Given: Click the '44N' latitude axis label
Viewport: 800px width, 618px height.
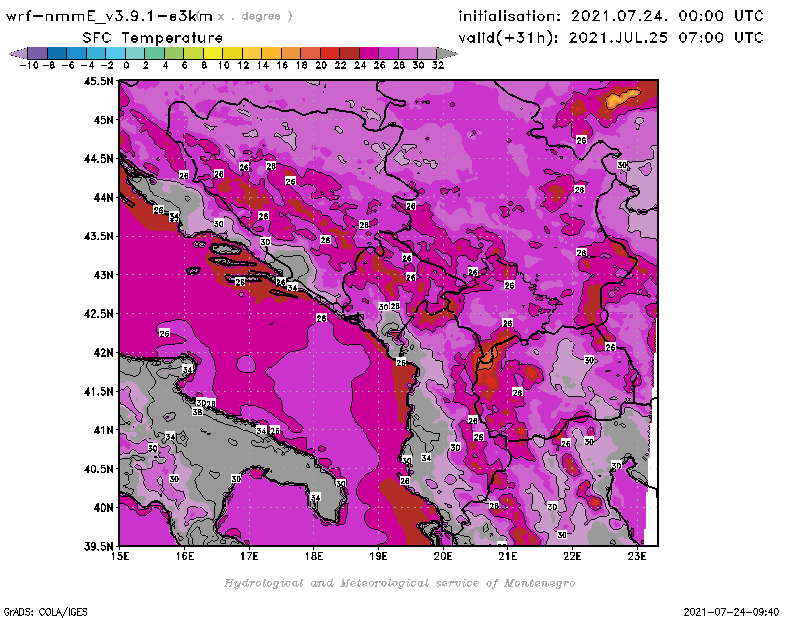Looking at the screenshot, I should point(103,197).
